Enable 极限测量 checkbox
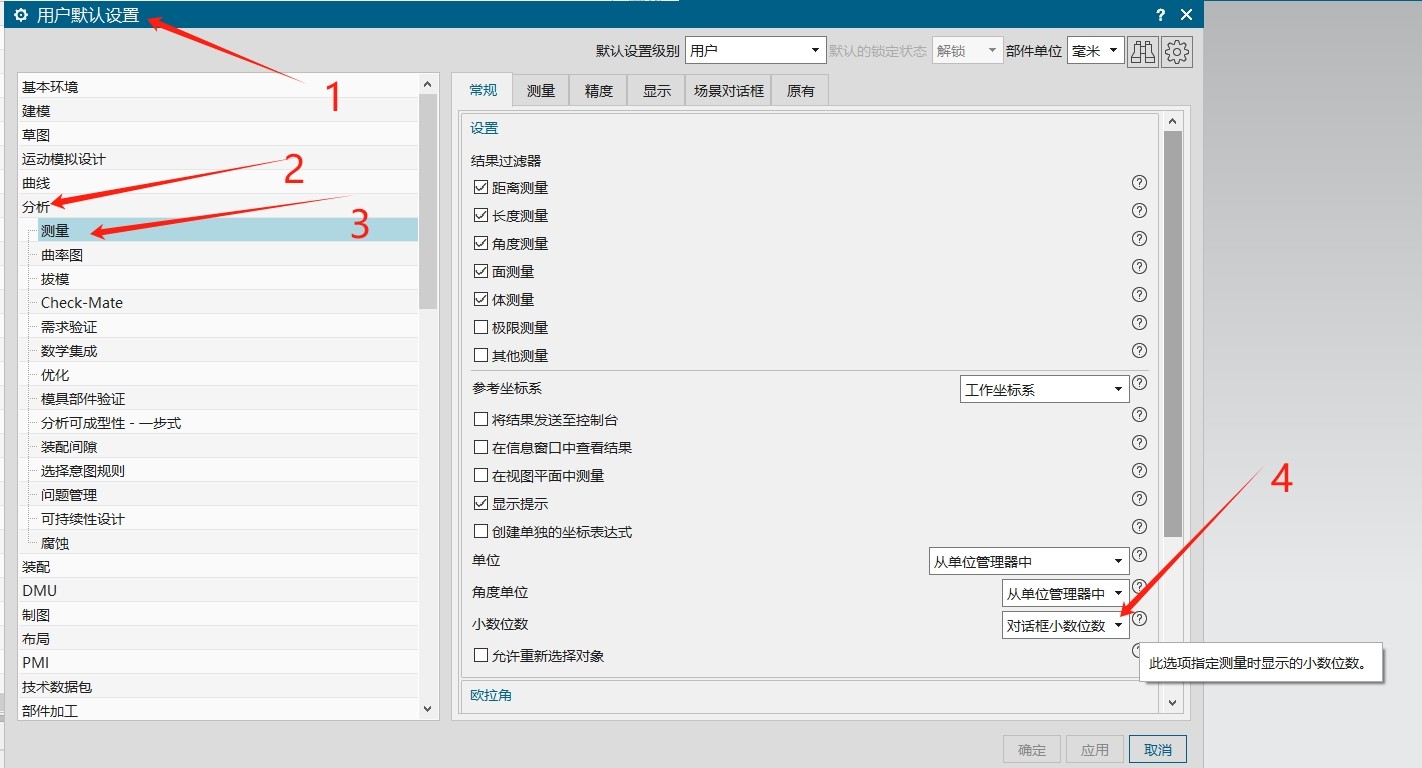The height and width of the screenshot is (768, 1422). coord(481,327)
